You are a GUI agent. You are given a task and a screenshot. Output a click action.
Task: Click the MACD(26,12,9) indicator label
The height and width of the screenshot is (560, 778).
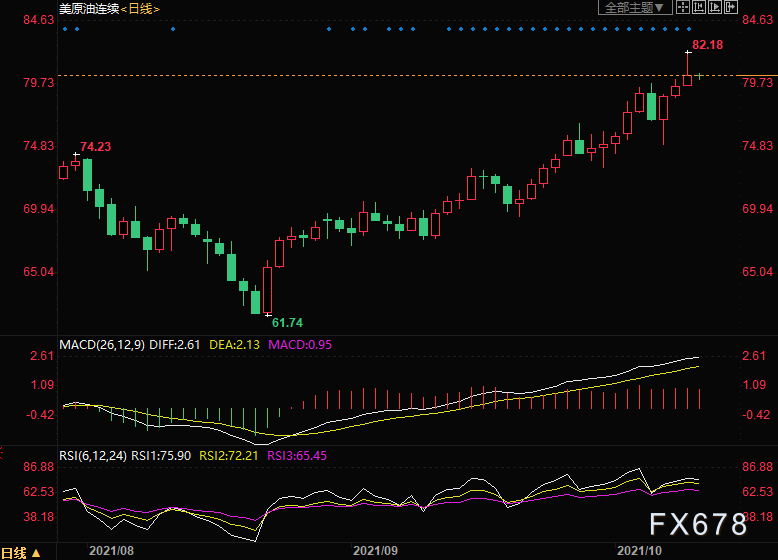pos(102,344)
